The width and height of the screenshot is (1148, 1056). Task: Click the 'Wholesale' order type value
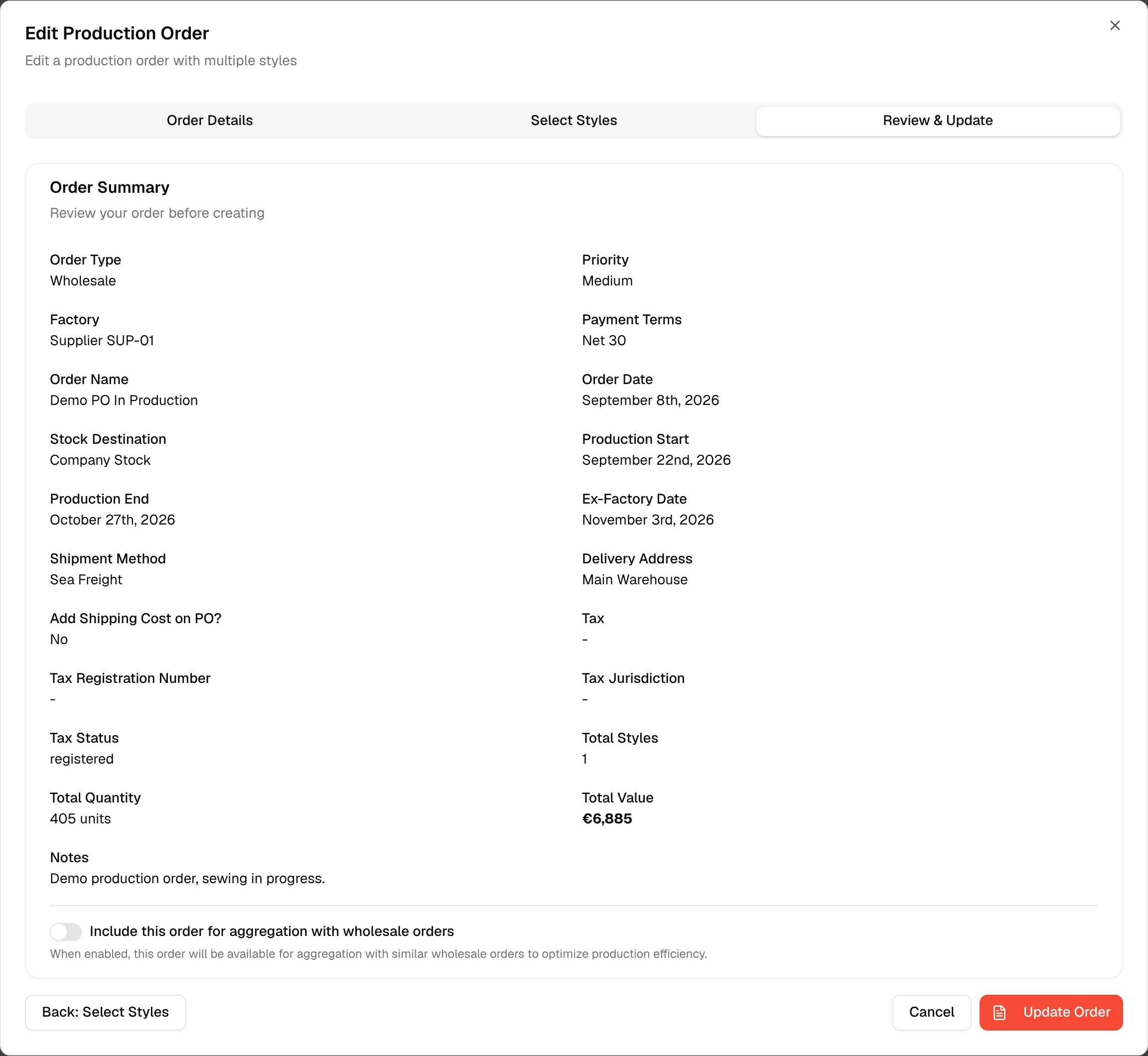(83, 281)
